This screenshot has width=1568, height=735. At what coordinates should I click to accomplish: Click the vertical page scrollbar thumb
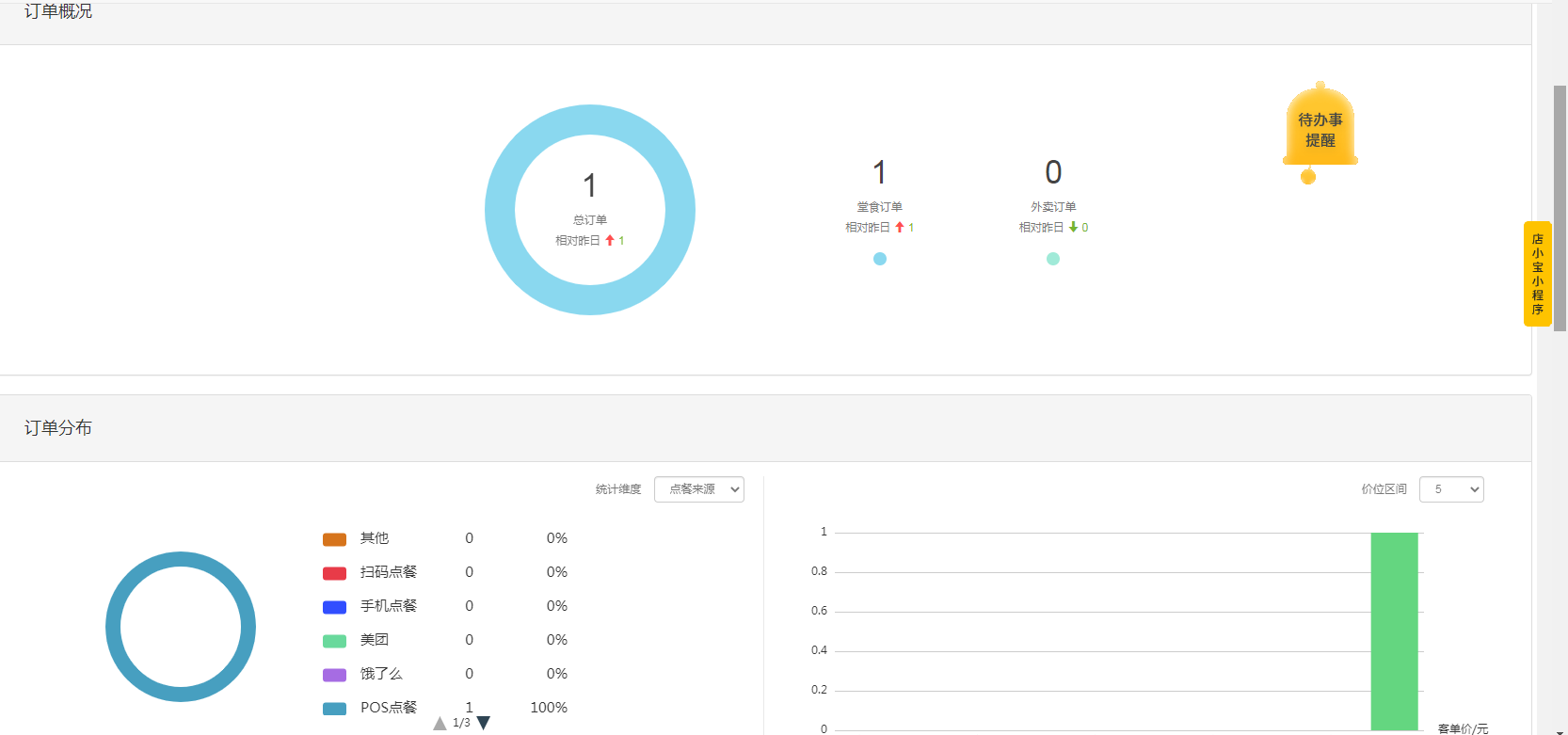point(1560,207)
